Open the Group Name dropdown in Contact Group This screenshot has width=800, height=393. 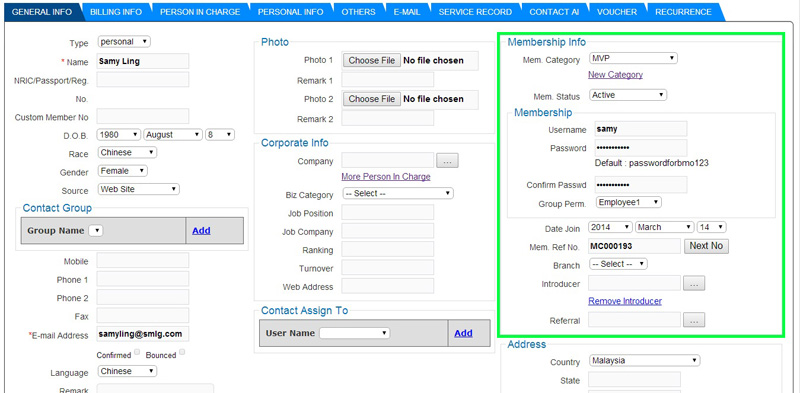pos(96,231)
